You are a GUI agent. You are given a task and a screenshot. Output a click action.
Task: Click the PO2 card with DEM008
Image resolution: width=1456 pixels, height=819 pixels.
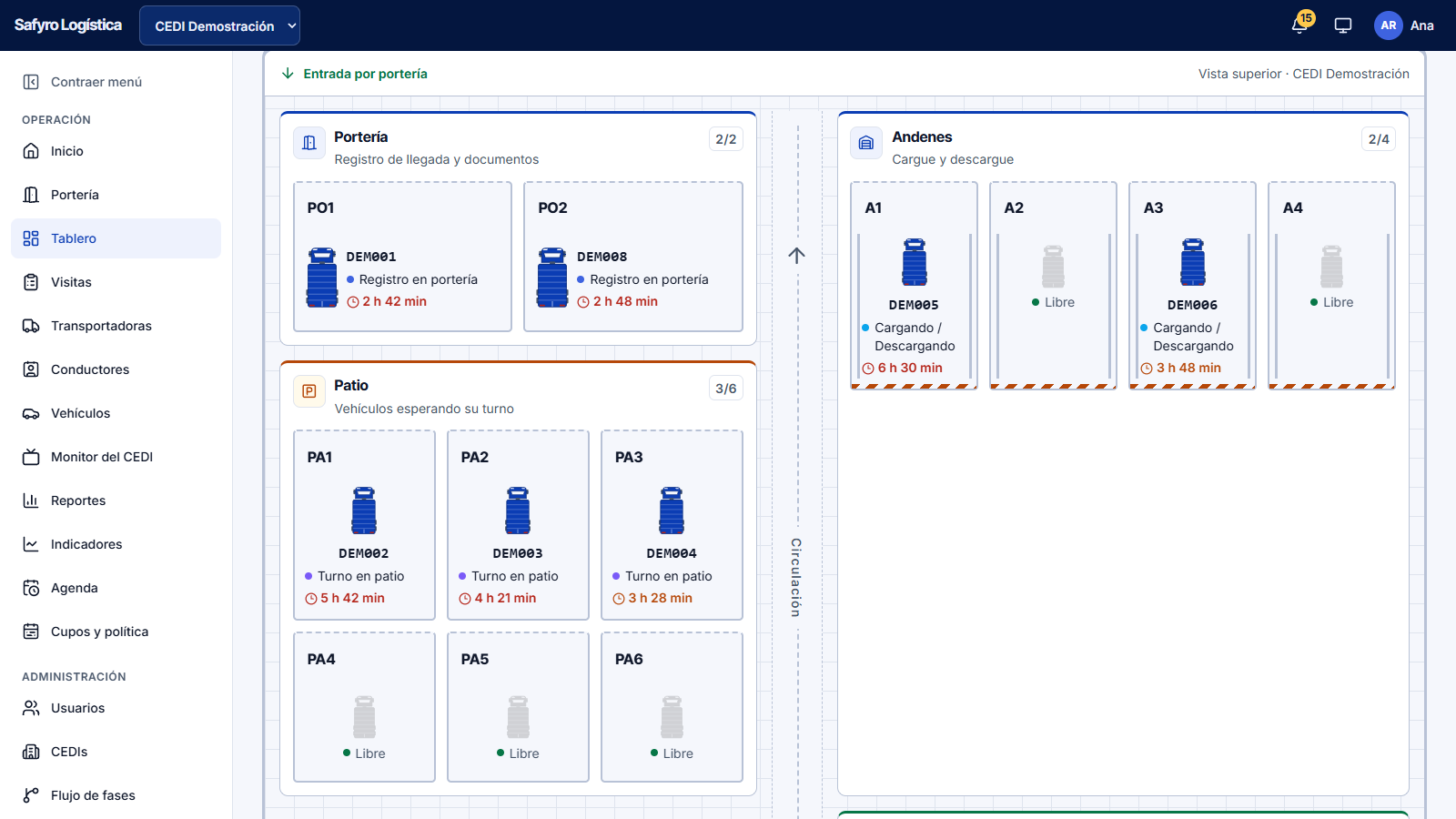click(x=633, y=257)
